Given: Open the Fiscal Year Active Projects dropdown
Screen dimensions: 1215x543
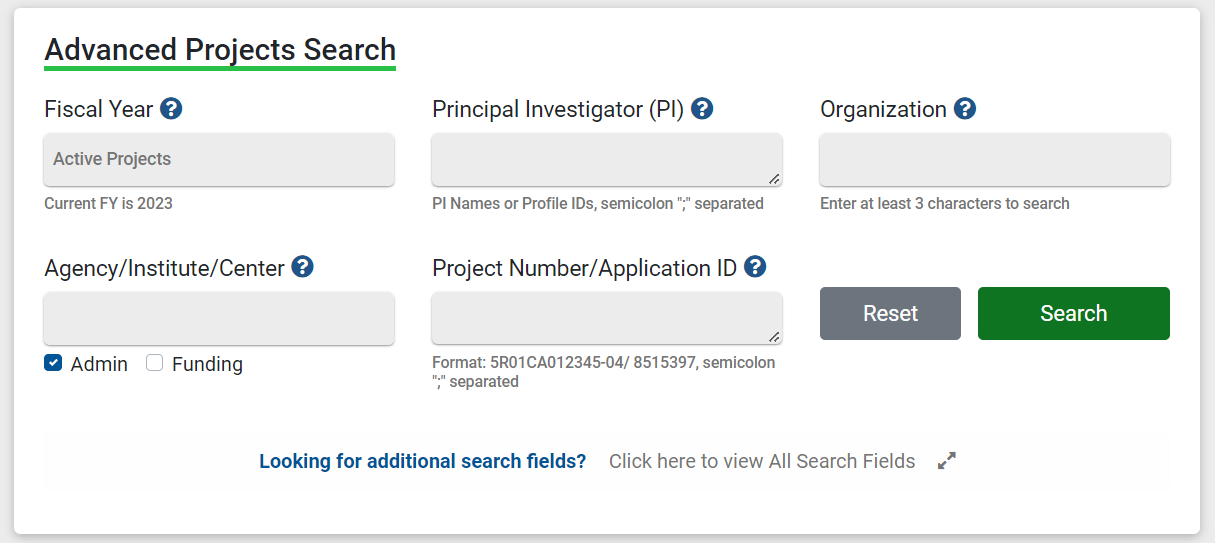Looking at the screenshot, I should pos(219,160).
